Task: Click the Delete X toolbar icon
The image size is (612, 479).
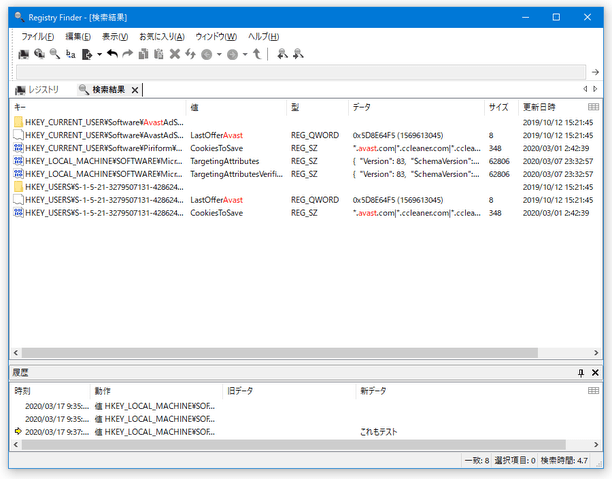Action: coord(175,54)
